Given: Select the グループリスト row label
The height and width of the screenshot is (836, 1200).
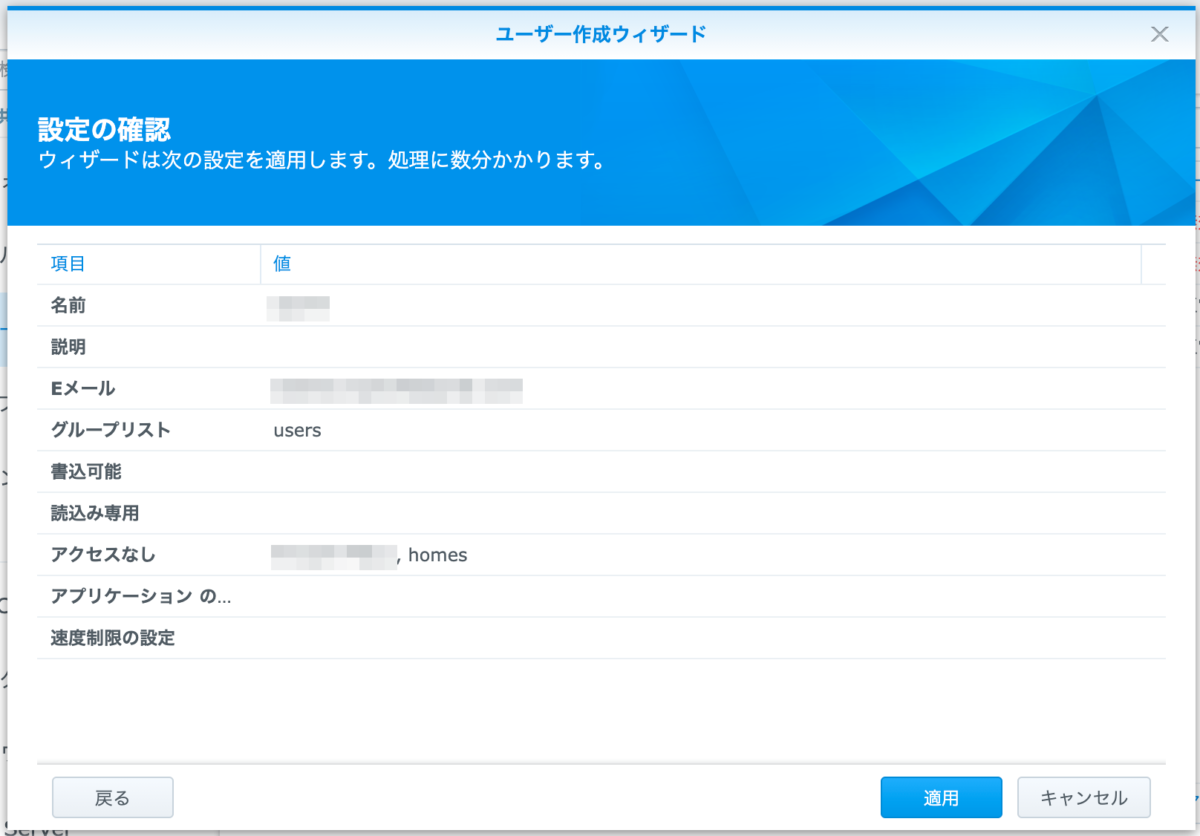Looking at the screenshot, I should tap(111, 430).
